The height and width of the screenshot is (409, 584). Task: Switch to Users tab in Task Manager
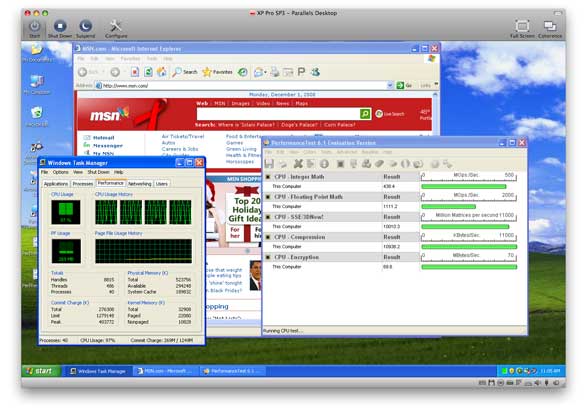[x=162, y=184]
